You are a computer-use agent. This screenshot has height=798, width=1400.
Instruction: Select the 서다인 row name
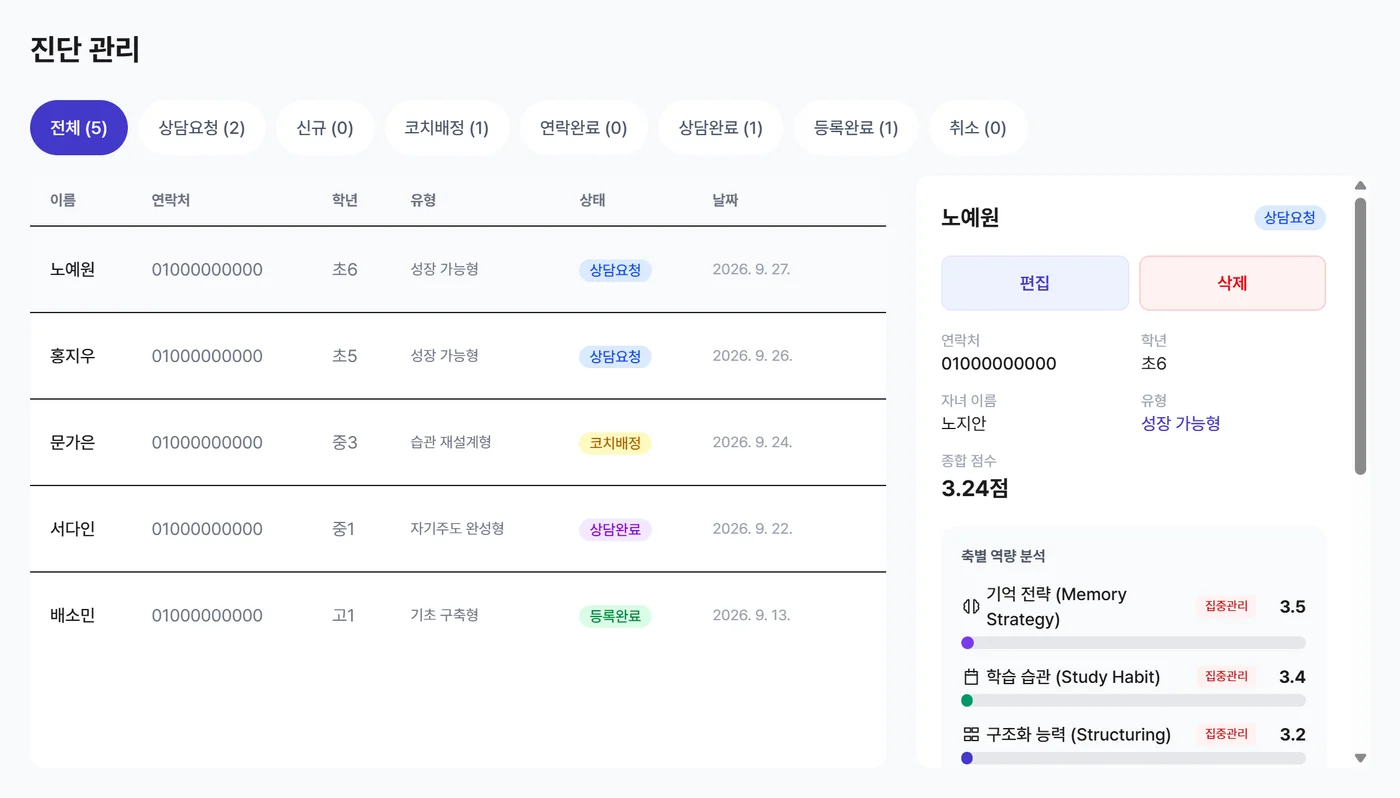coord(72,529)
